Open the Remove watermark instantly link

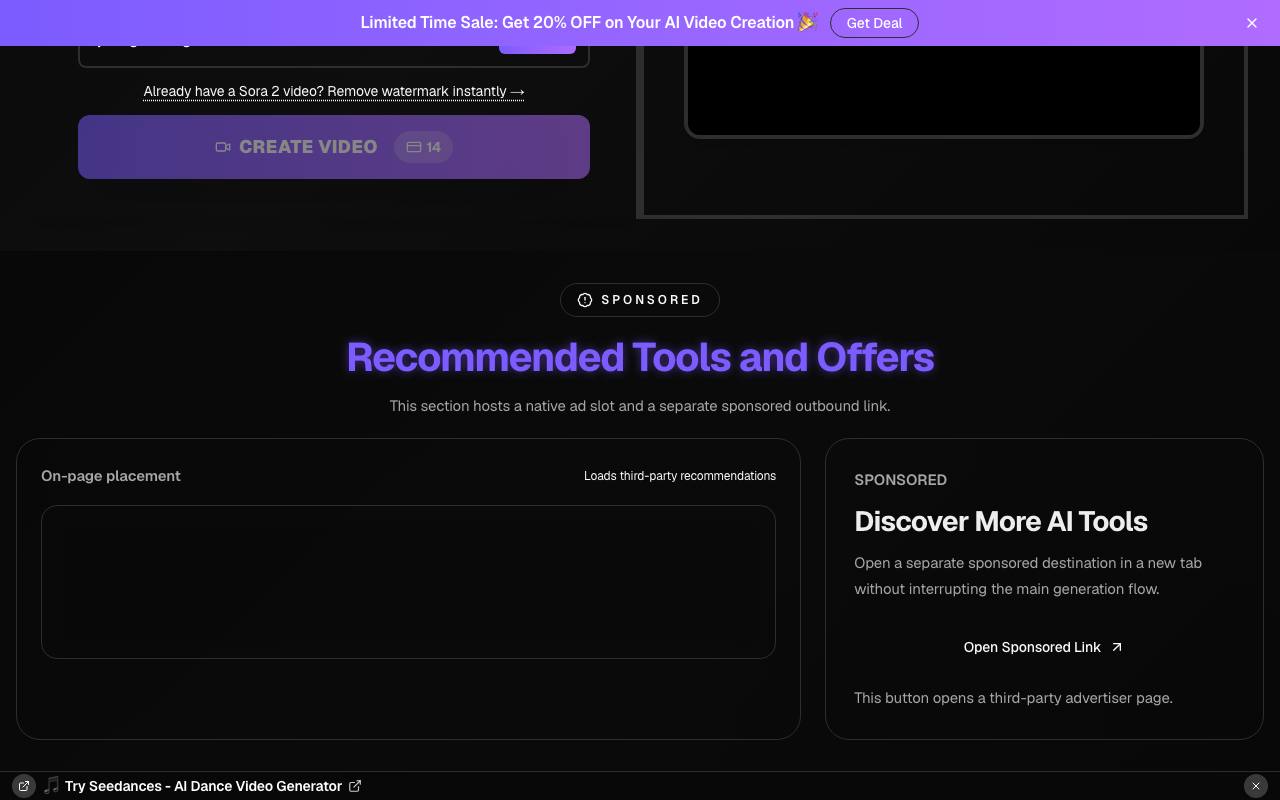point(334,91)
